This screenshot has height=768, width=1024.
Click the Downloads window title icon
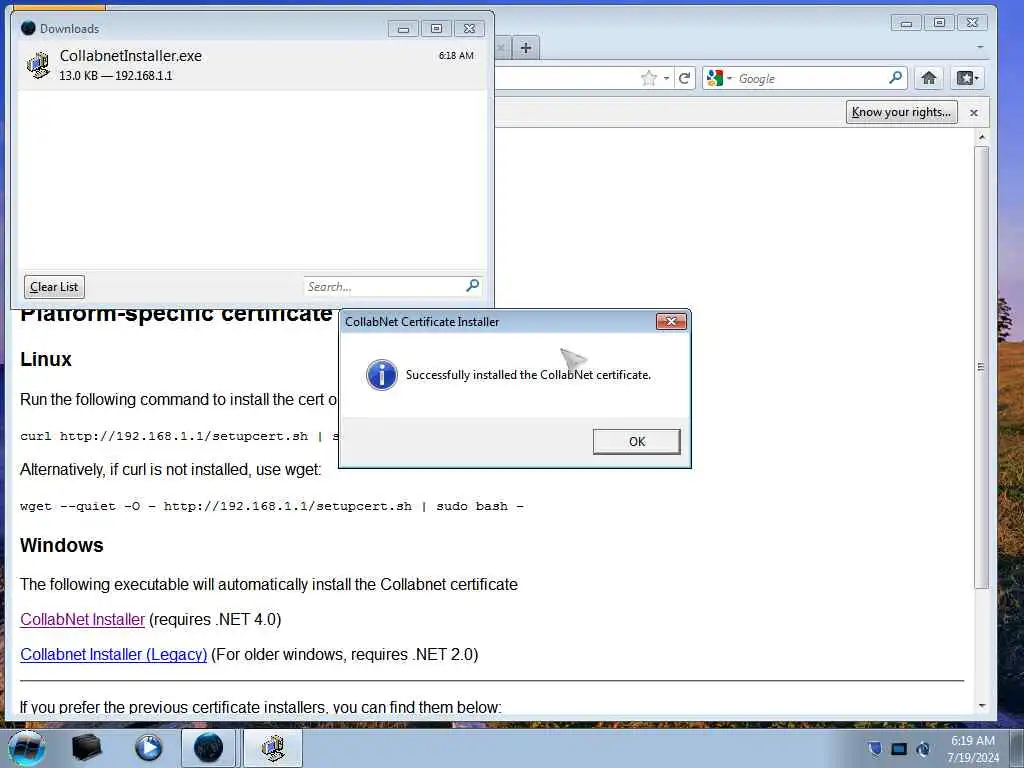point(28,28)
